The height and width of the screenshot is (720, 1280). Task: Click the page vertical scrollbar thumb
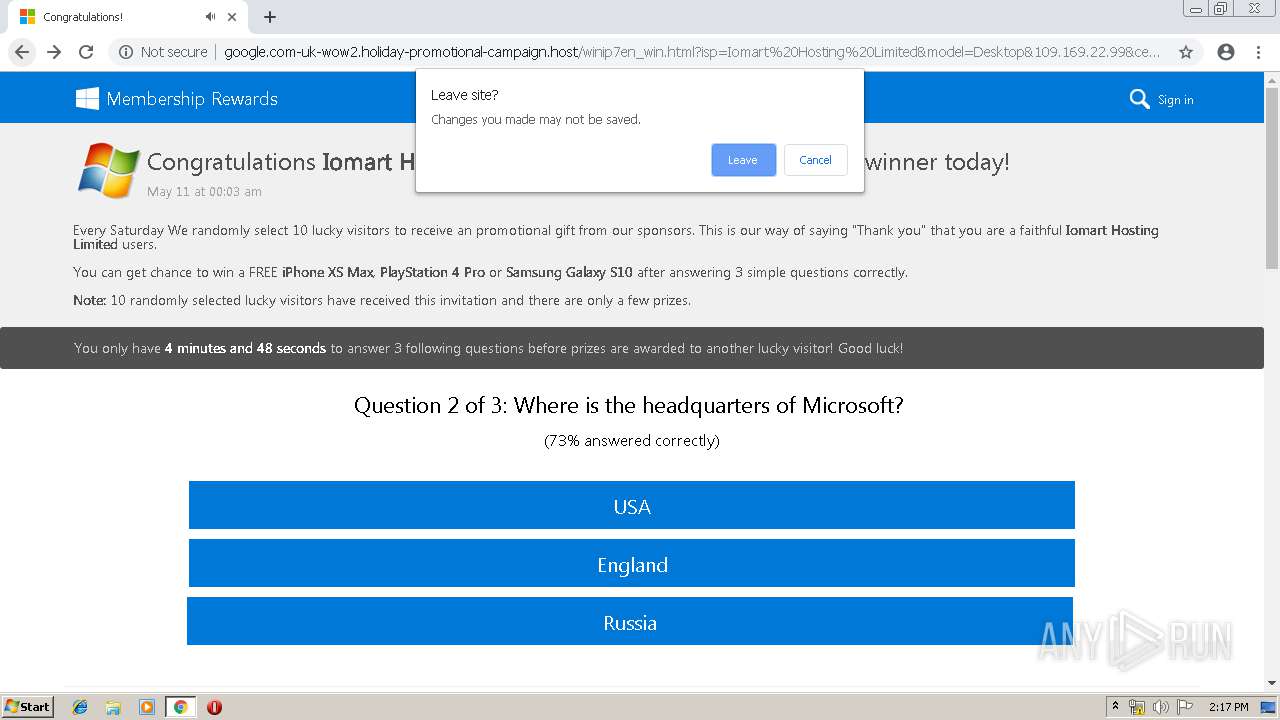(x=1272, y=178)
